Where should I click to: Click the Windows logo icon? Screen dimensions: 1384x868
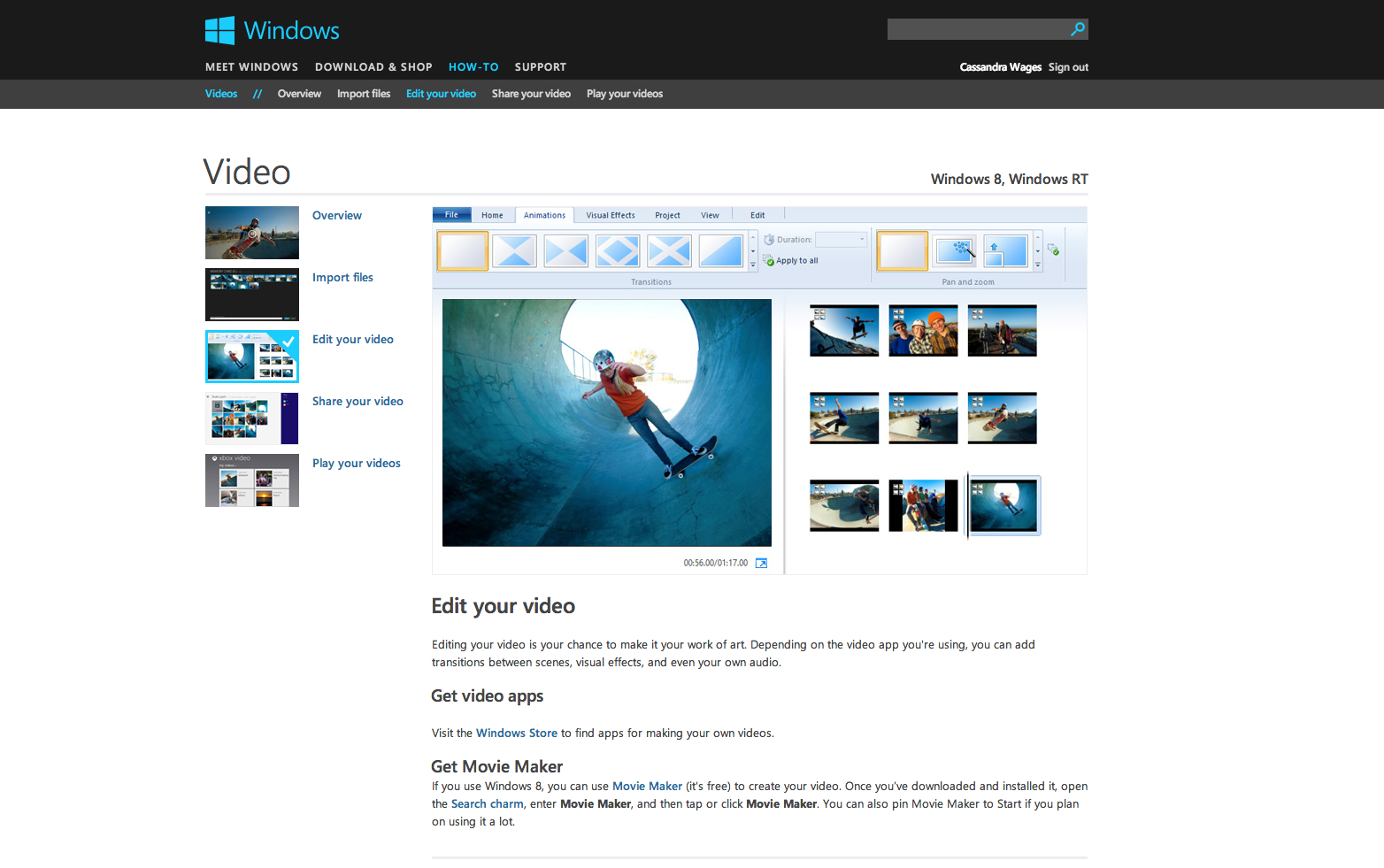pyautogui.click(x=219, y=30)
